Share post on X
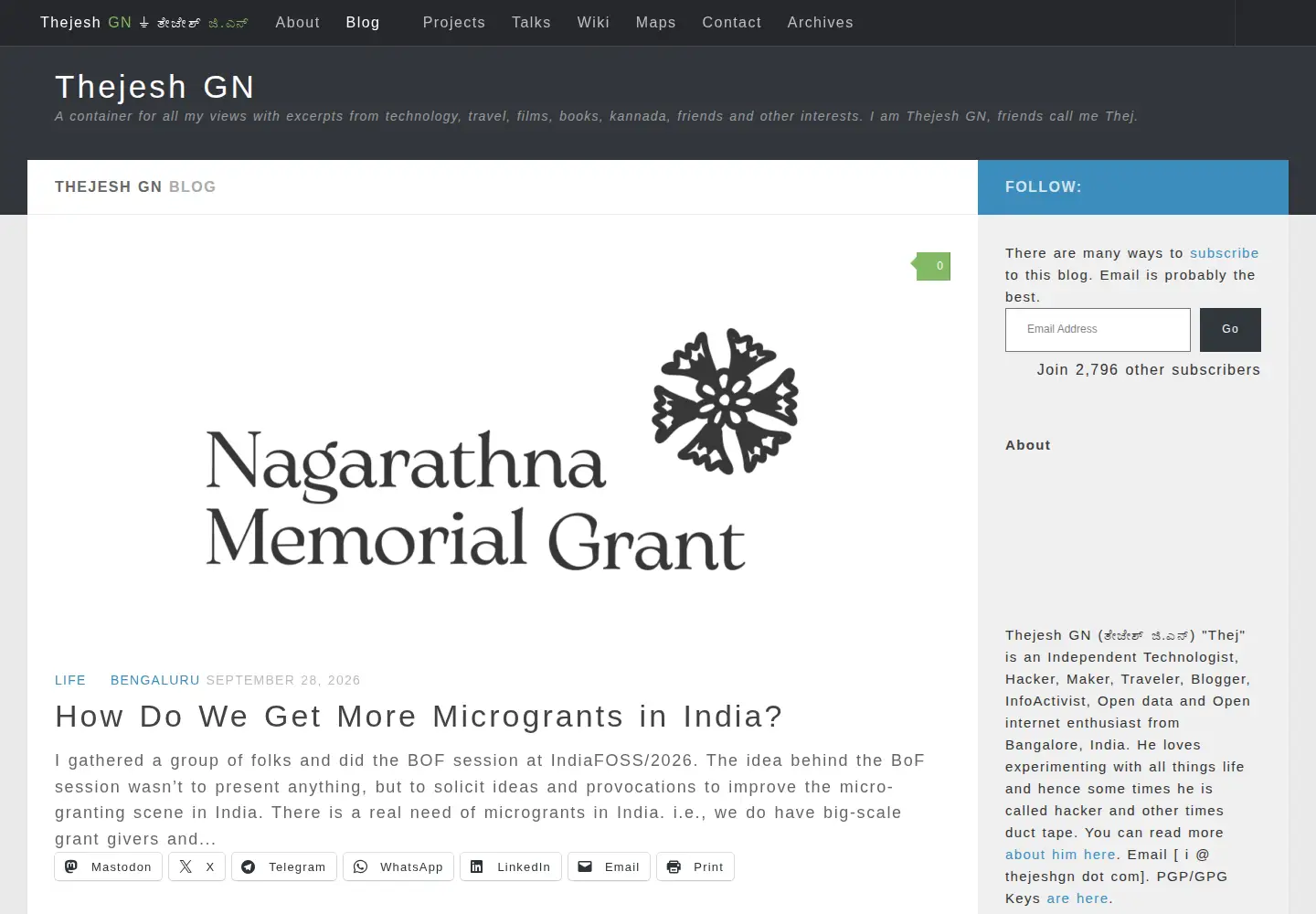 coord(196,866)
